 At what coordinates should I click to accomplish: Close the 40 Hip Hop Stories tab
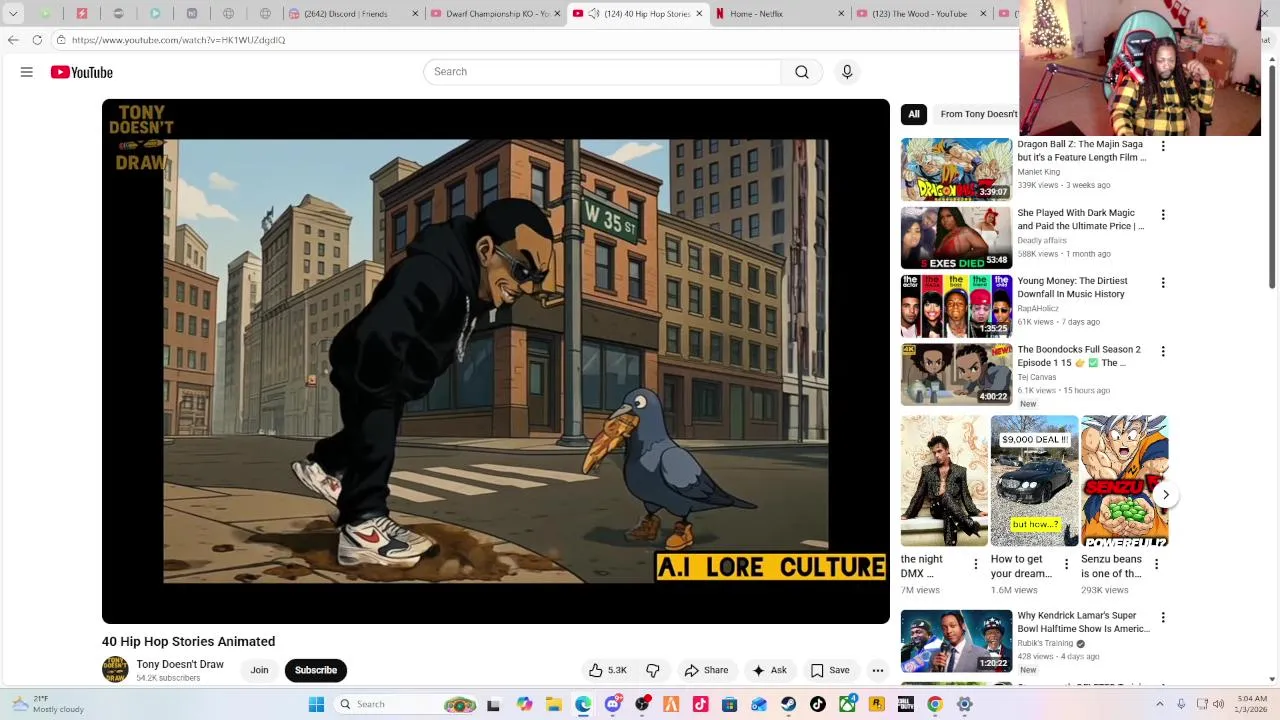point(699,14)
